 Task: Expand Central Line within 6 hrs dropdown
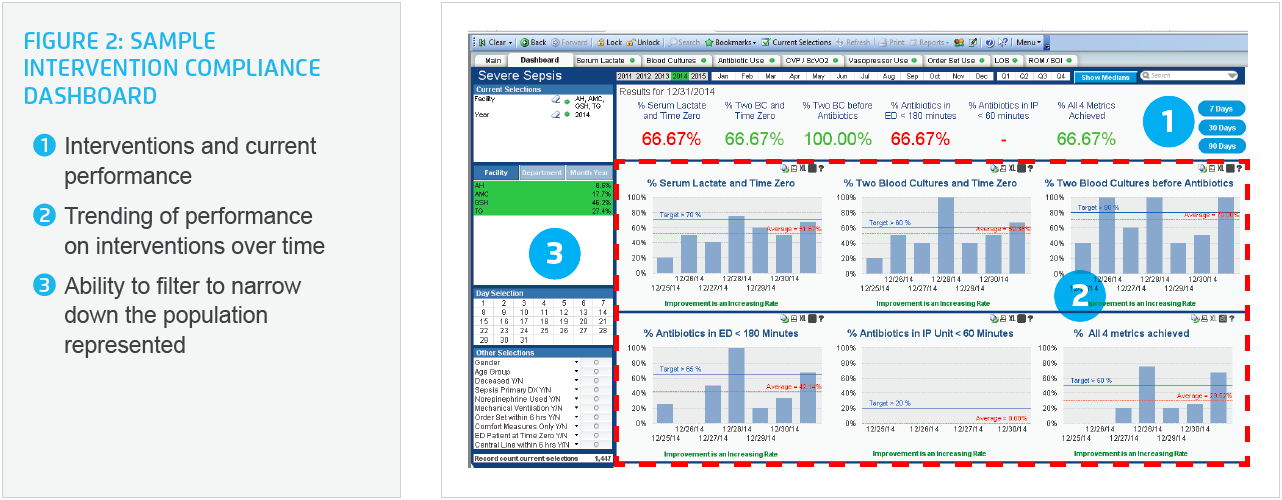coord(577,444)
